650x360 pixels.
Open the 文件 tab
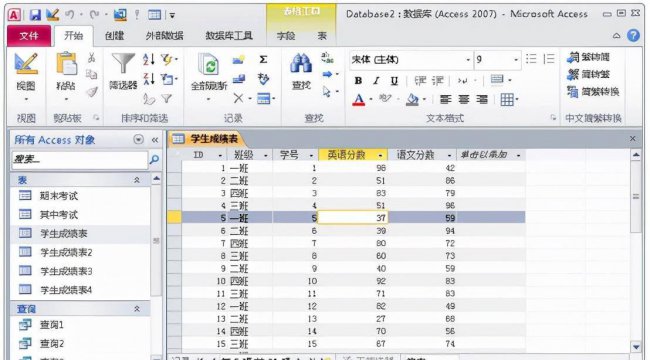[29, 36]
